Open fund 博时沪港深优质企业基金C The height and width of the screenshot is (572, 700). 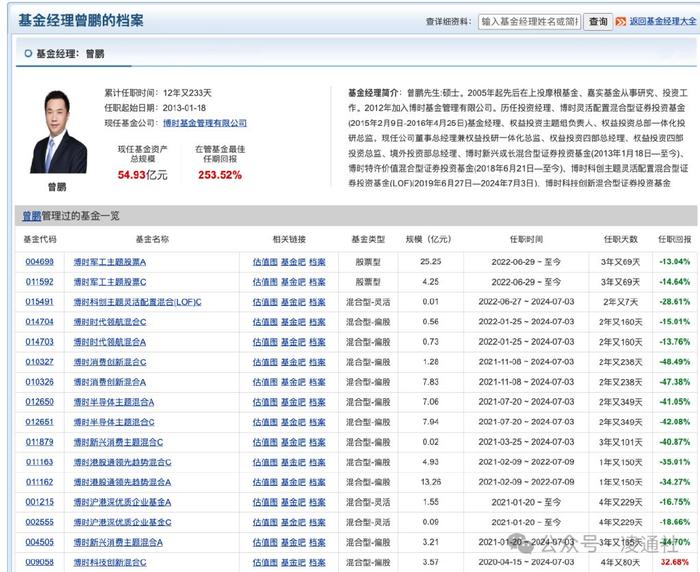pyautogui.click(x=122, y=522)
